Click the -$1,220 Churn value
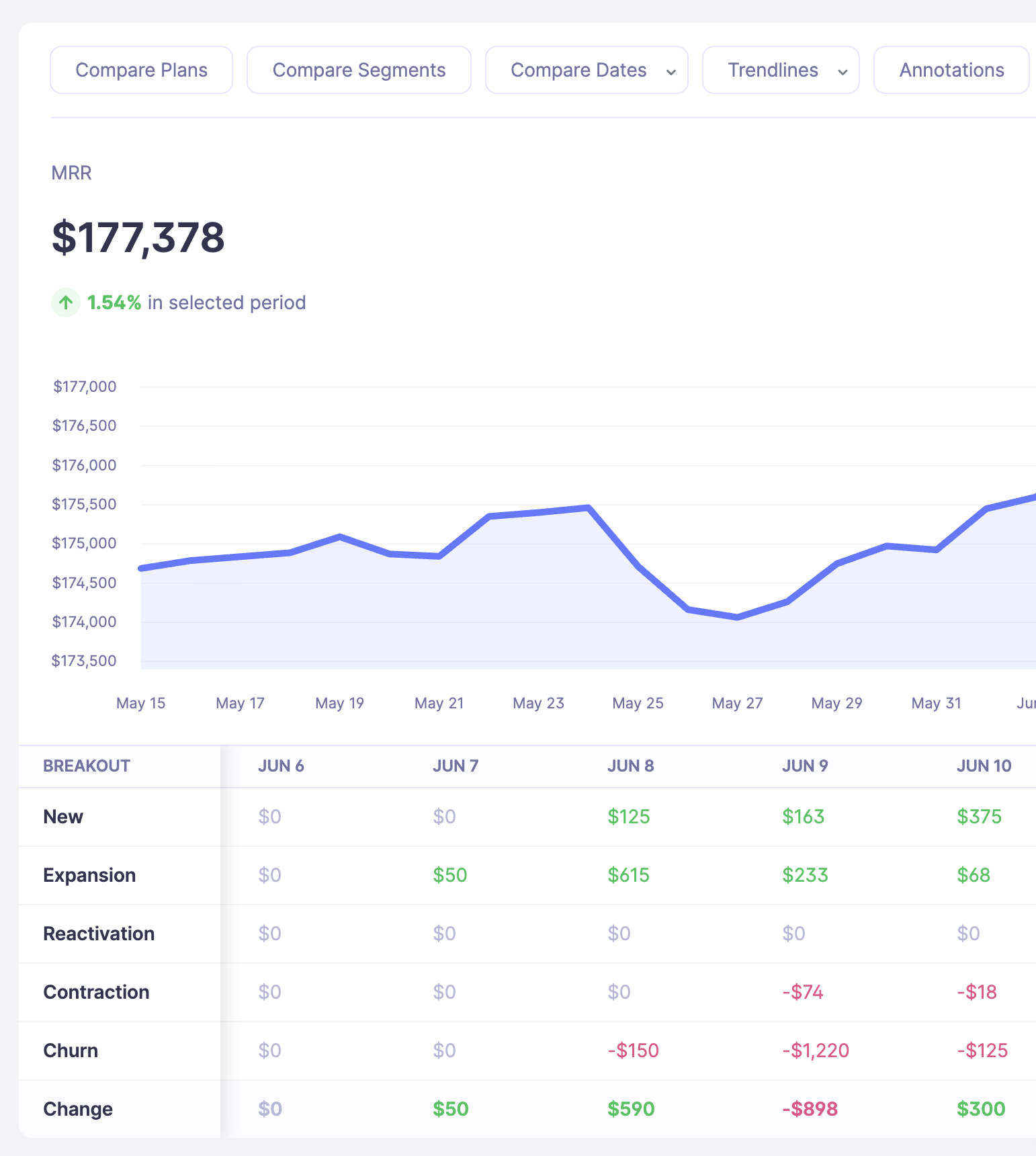 click(816, 1050)
